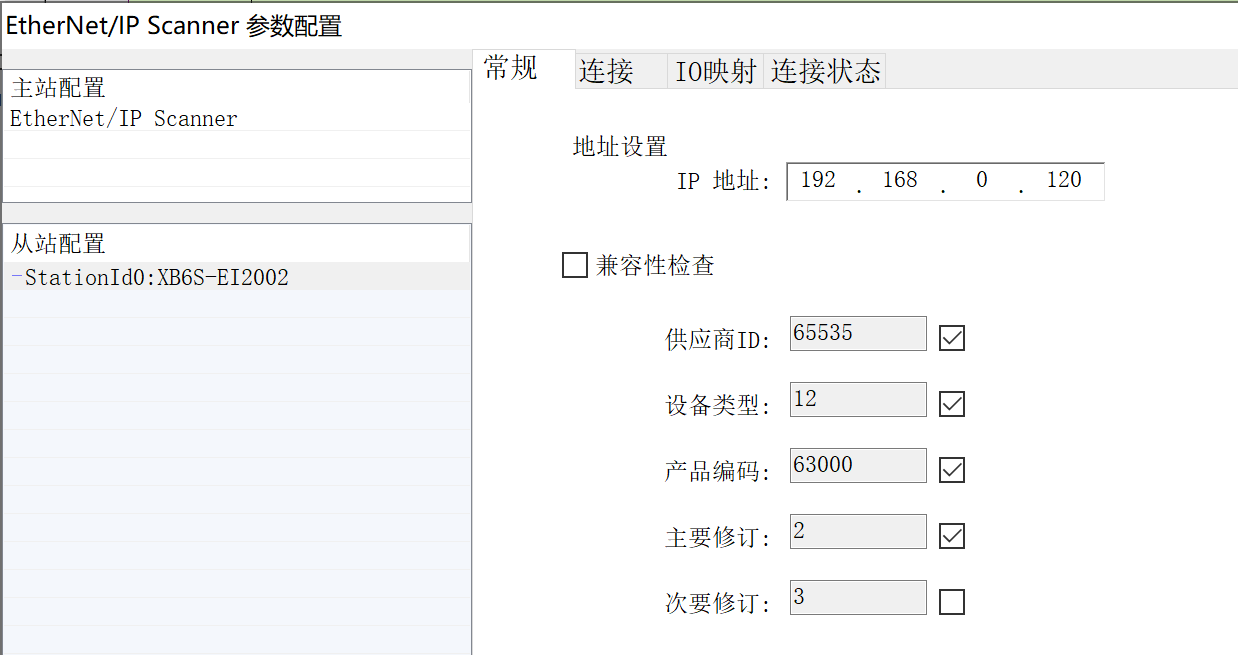This screenshot has width=1238, height=655.
Task: Click the 供应商ID field 65535
Action: 858,333
